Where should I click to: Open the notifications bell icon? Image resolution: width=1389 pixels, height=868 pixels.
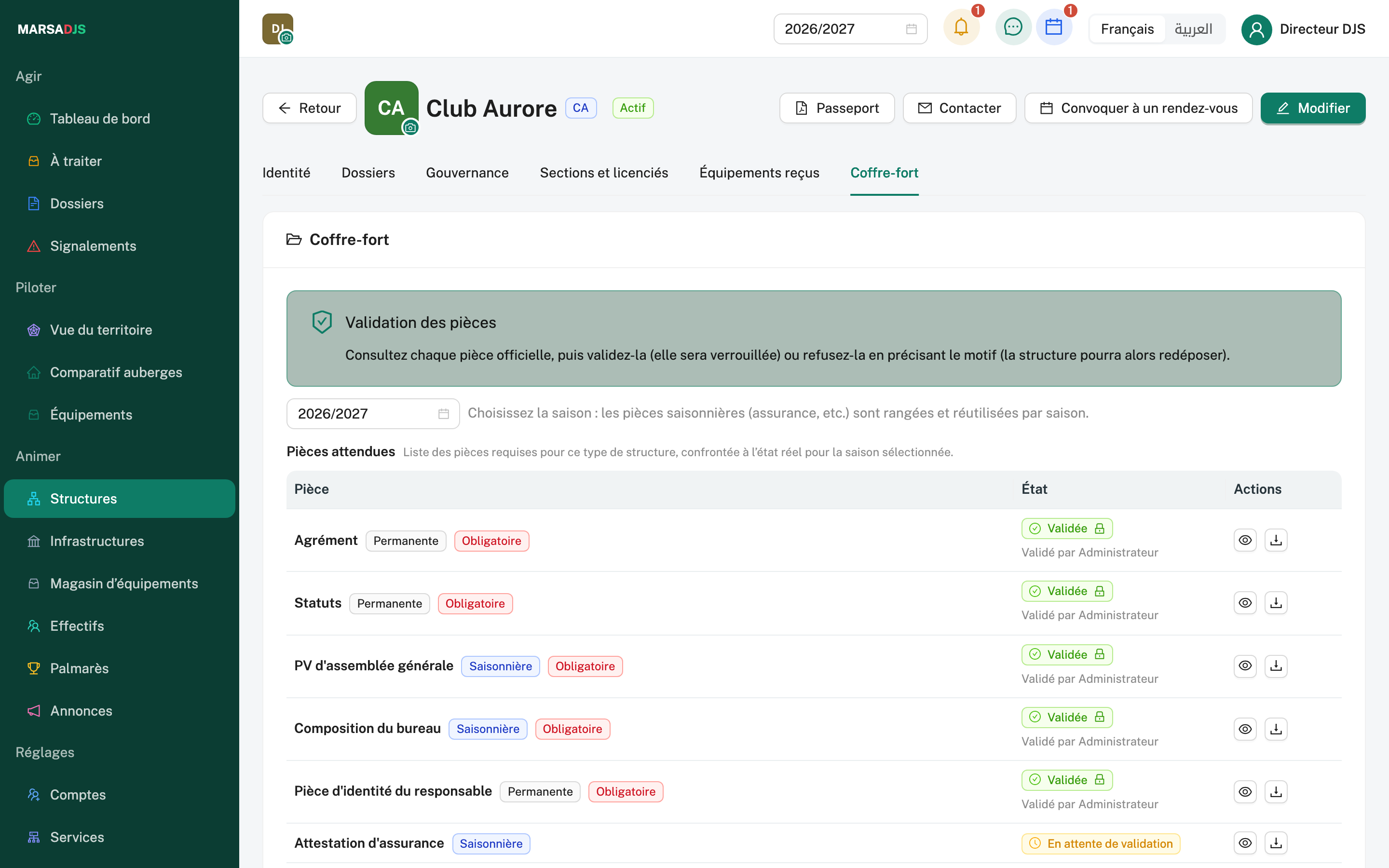[961, 27]
